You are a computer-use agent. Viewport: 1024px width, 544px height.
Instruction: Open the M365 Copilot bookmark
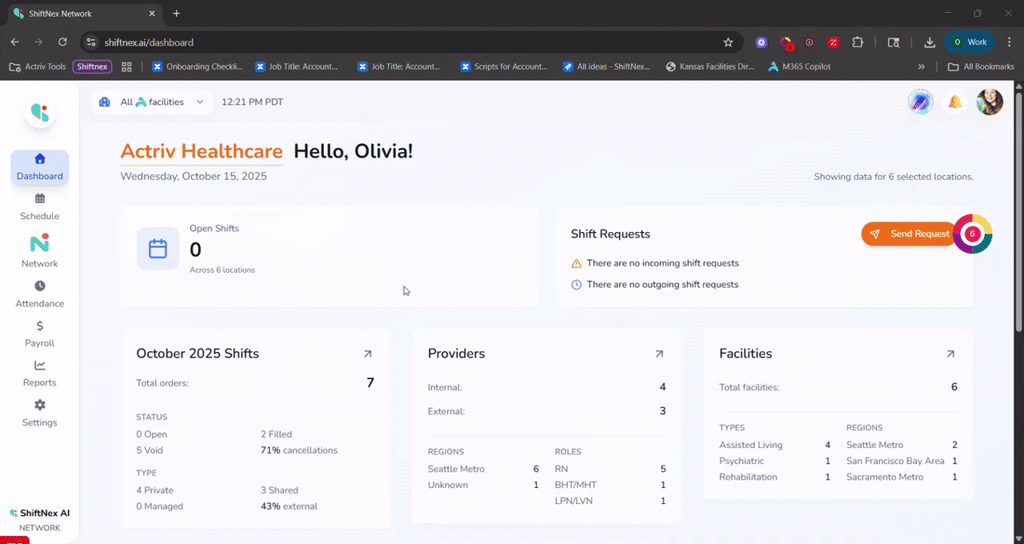(x=799, y=67)
